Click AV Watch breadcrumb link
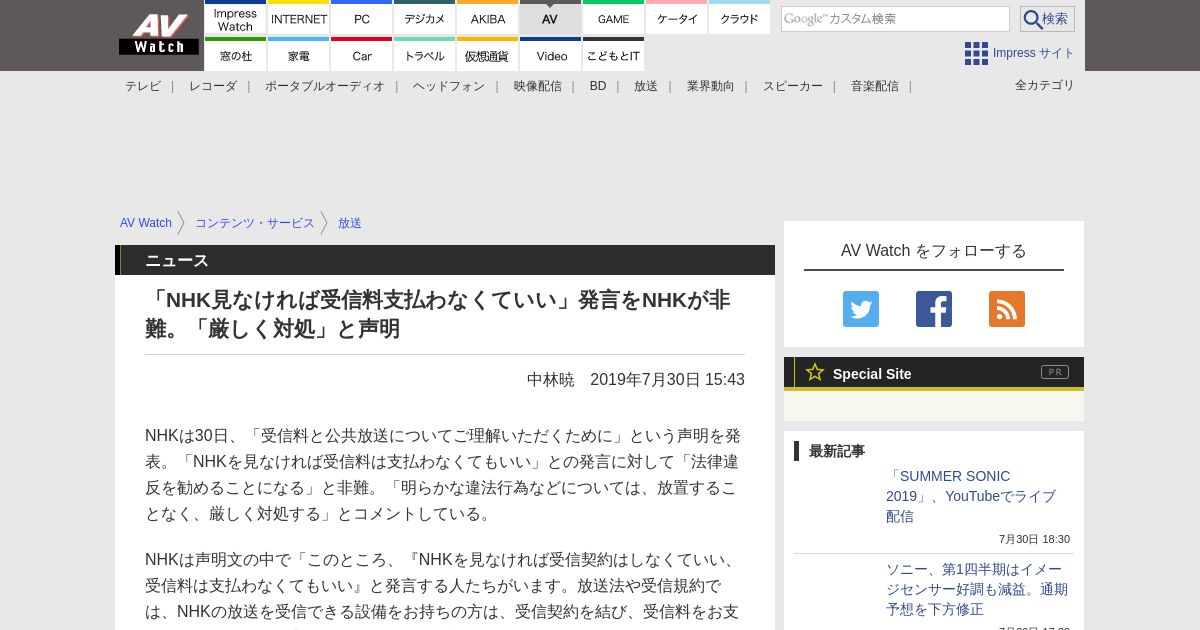 (146, 223)
